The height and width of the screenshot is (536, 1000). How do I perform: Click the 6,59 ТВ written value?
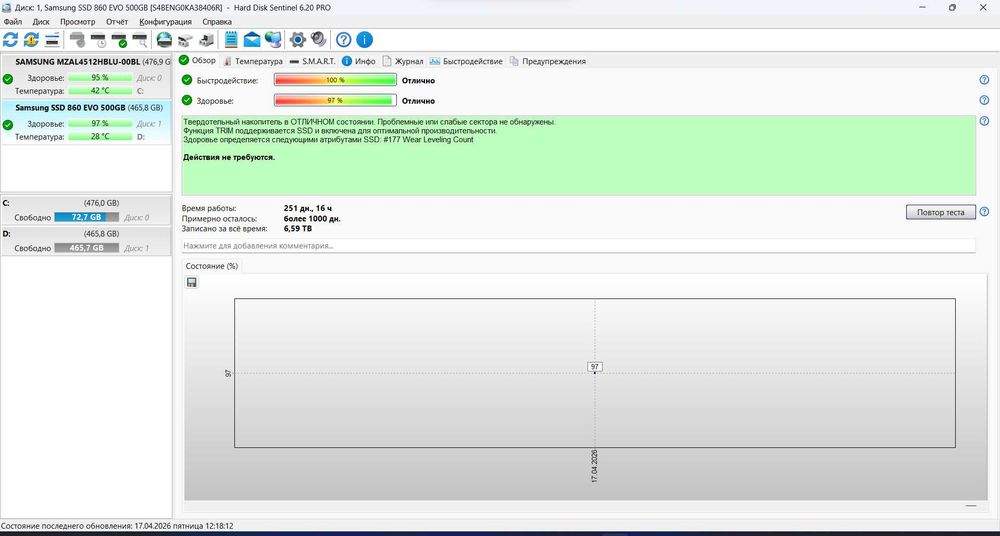[x=298, y=228]
